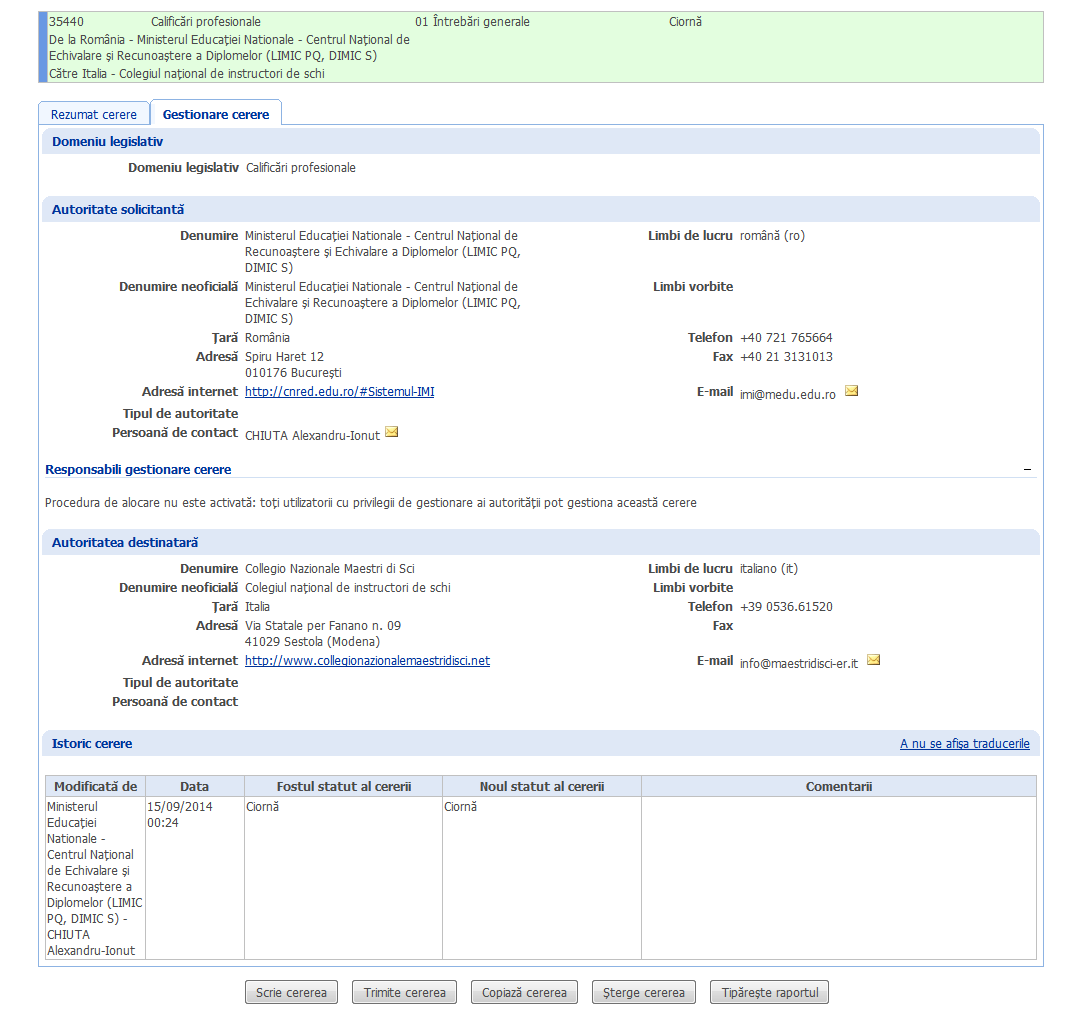Click the Copiază cererea button
Screen dimensions: 1082x1028
[x=525, y=992]
